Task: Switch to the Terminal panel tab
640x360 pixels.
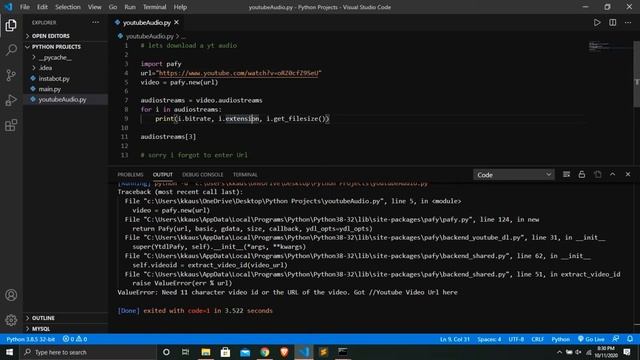Action: 245,175
